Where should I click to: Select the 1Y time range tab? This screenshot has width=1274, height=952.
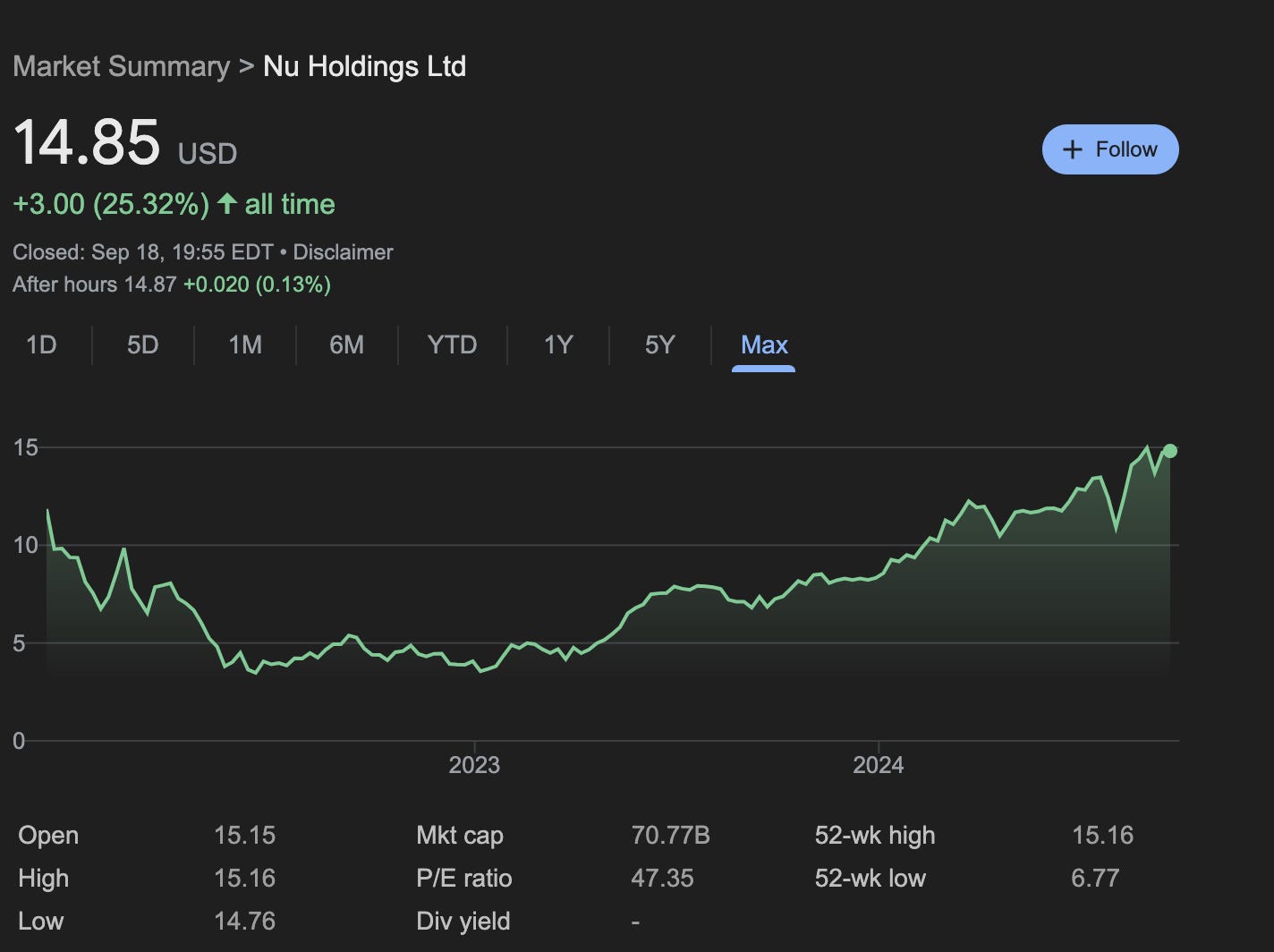tap(556, 345)
